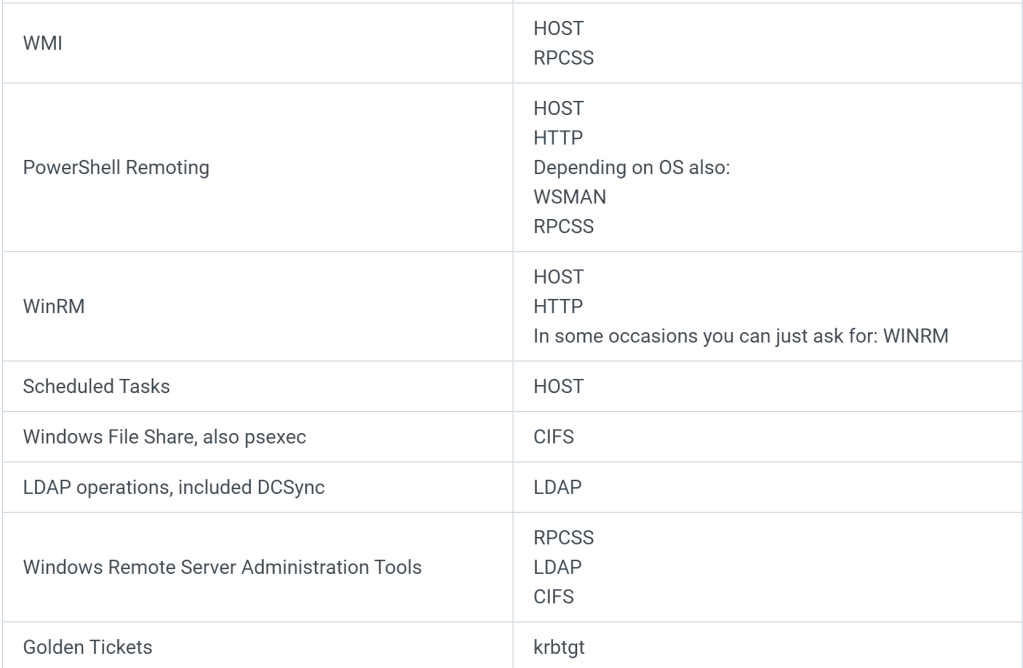Select HOST in the Scheduled Tasks row

(x=559, y=386)
